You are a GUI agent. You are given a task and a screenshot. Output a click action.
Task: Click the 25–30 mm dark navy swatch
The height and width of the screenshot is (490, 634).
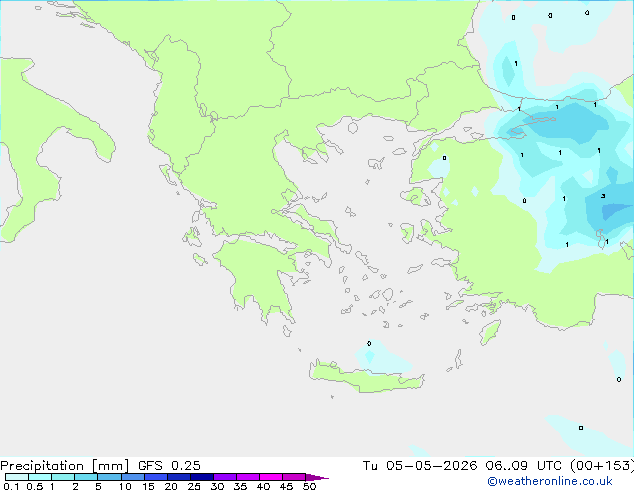click(x=201, y=477)
